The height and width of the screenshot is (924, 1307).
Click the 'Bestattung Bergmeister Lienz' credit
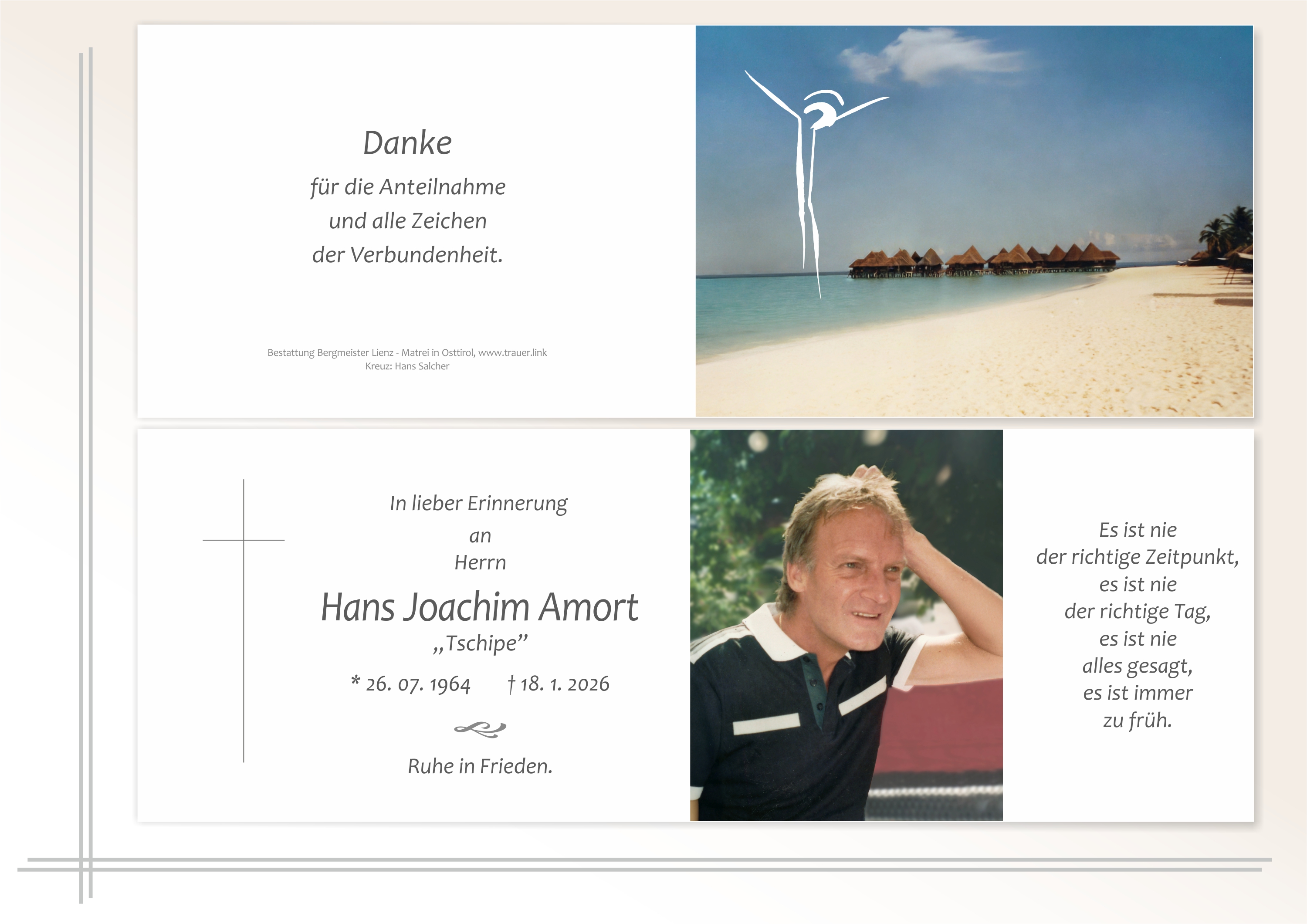click(x=330, y=353)
